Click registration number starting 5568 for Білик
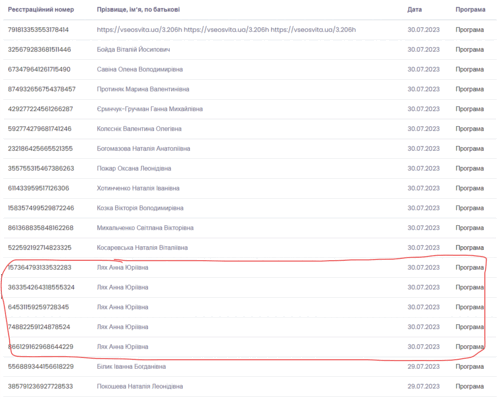This screenshot has height=399, width=500. (x=41, y=367)
